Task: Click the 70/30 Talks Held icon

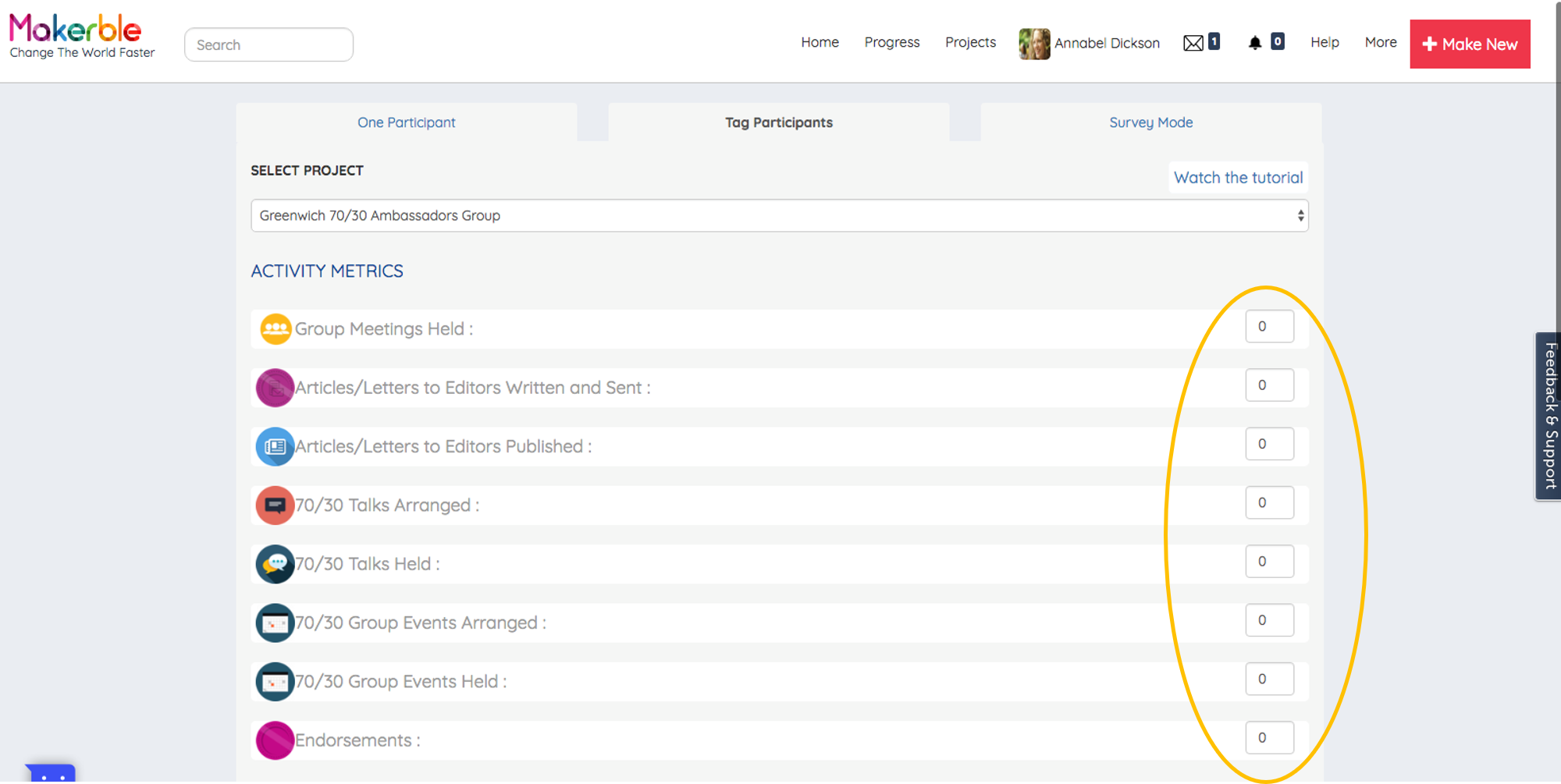Action: [x=275, y=564]
